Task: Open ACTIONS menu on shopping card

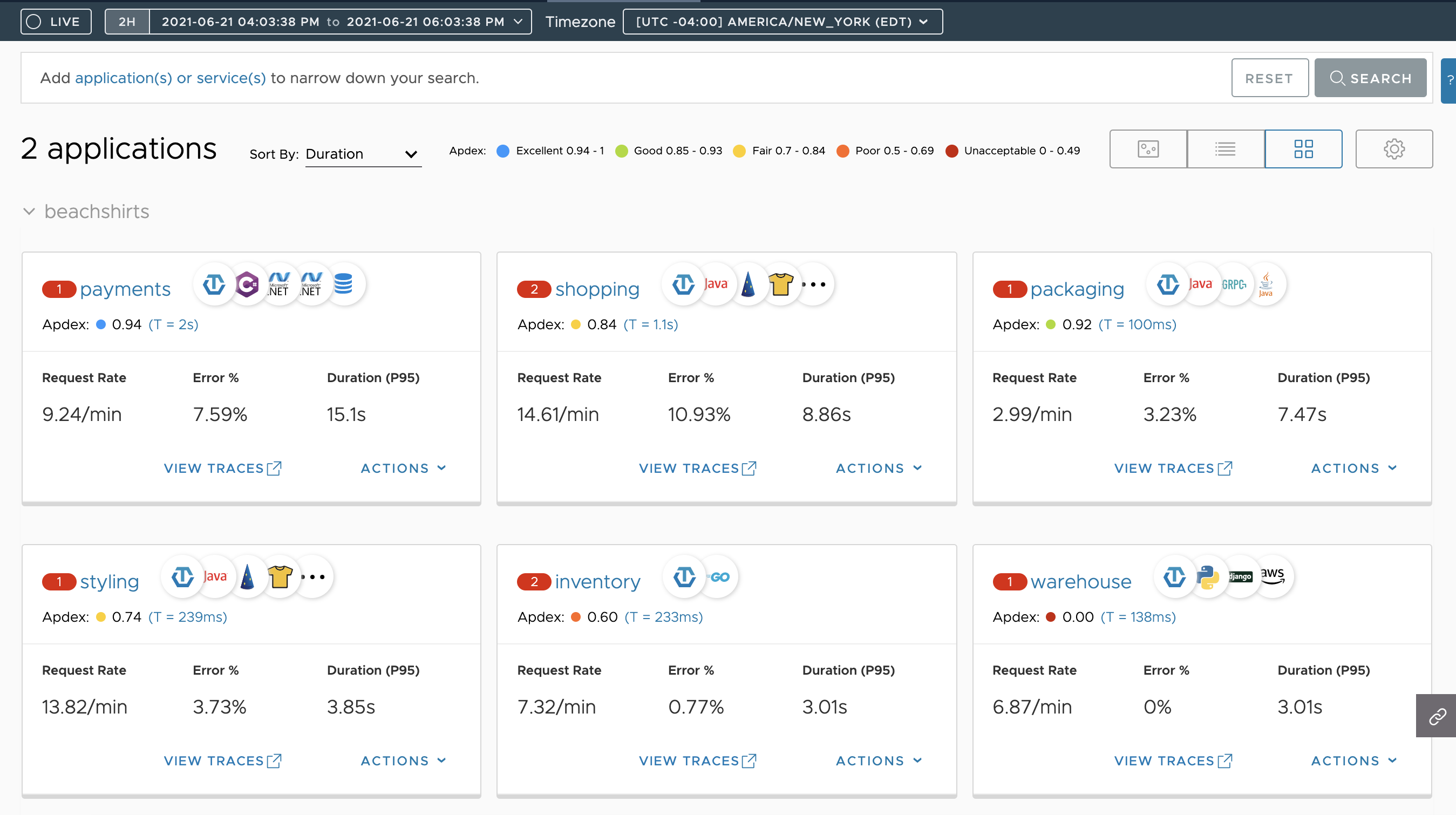Action: 879,468
